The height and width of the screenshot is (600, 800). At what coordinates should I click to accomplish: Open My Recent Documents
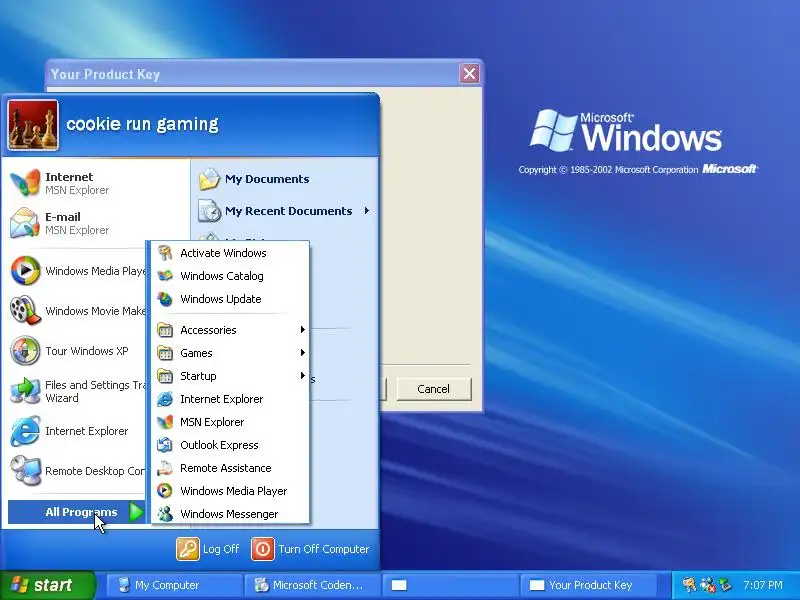pos(285,211)
